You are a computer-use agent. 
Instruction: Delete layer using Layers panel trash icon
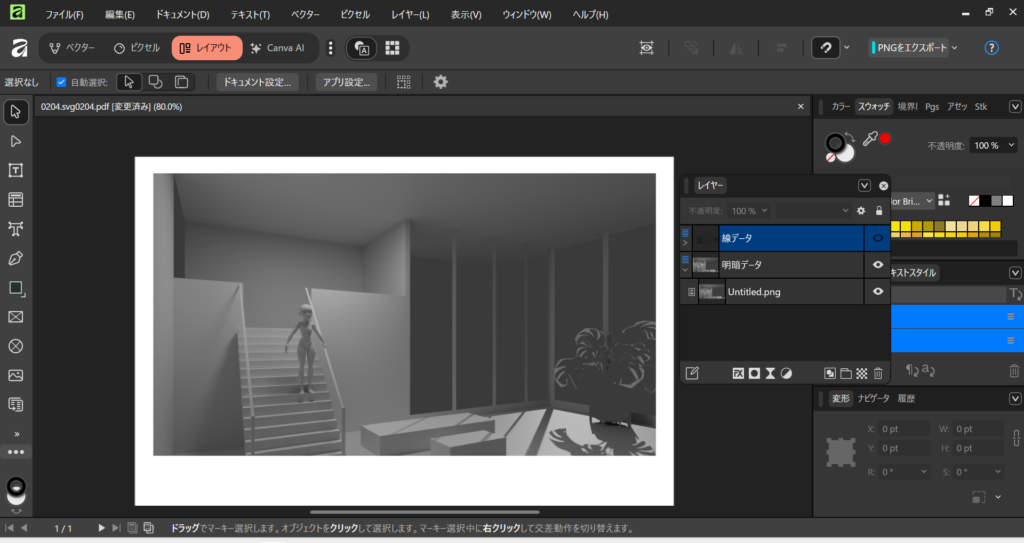click(878, 373)
